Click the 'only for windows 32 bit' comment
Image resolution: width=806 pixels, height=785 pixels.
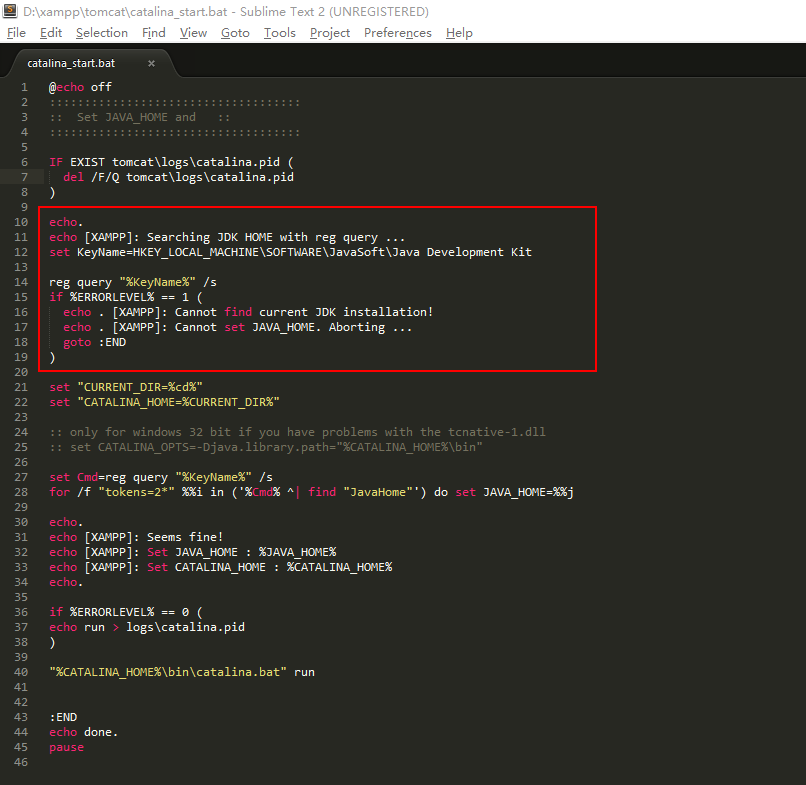(297, 432)
